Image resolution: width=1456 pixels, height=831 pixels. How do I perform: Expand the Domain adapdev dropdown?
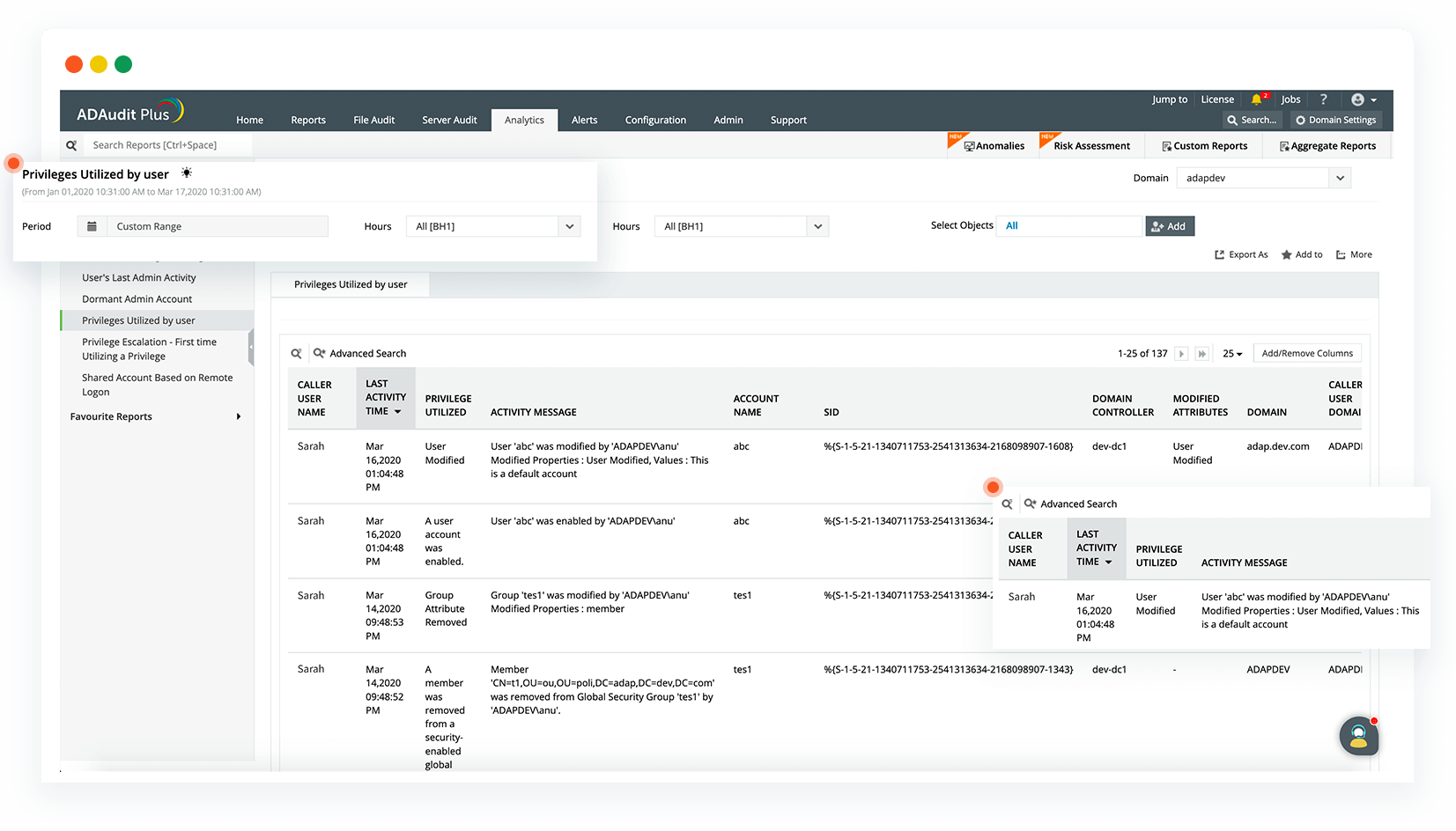click(1339, 178)
